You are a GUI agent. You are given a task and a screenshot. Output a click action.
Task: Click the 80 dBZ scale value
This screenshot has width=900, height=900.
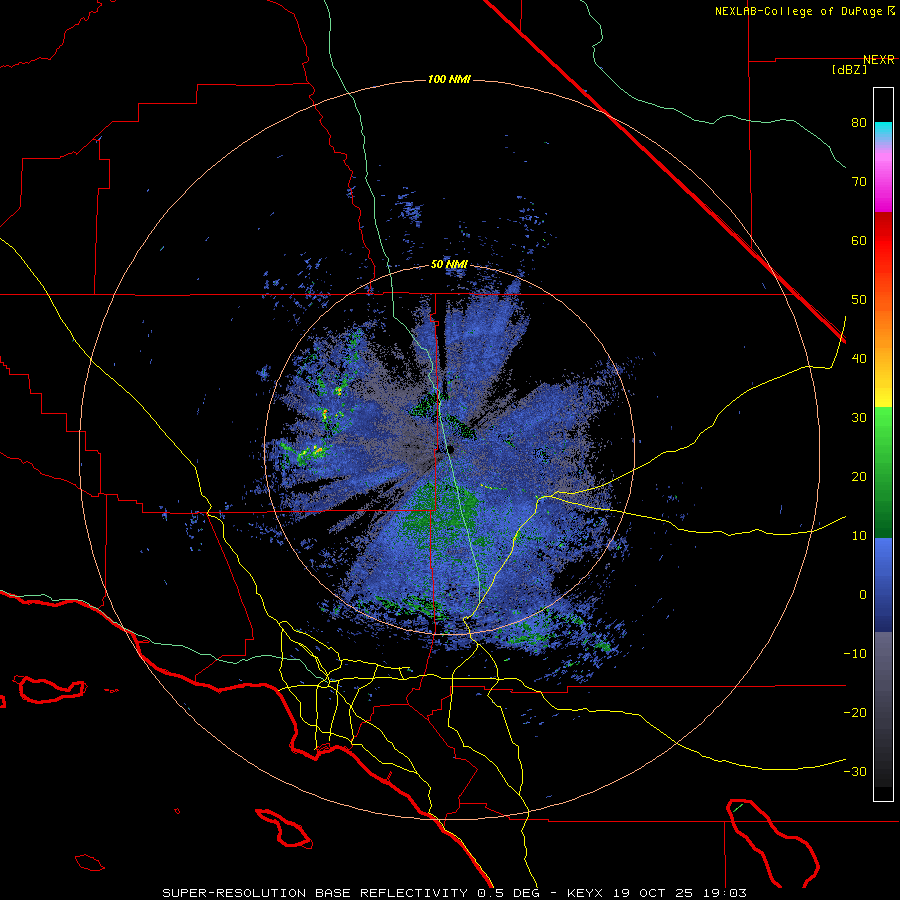(x=859, y=123)
